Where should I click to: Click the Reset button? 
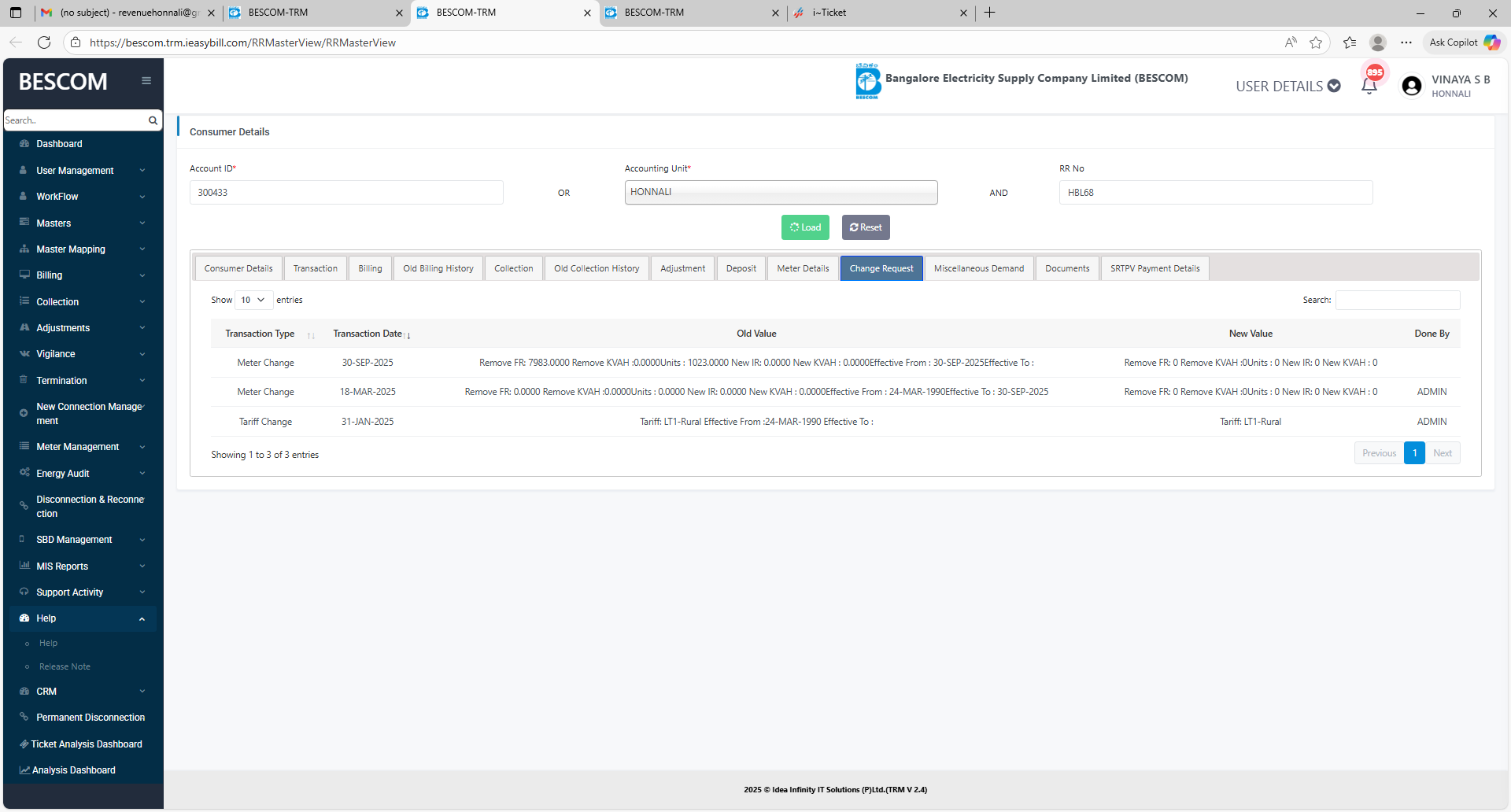click(866, 227)
